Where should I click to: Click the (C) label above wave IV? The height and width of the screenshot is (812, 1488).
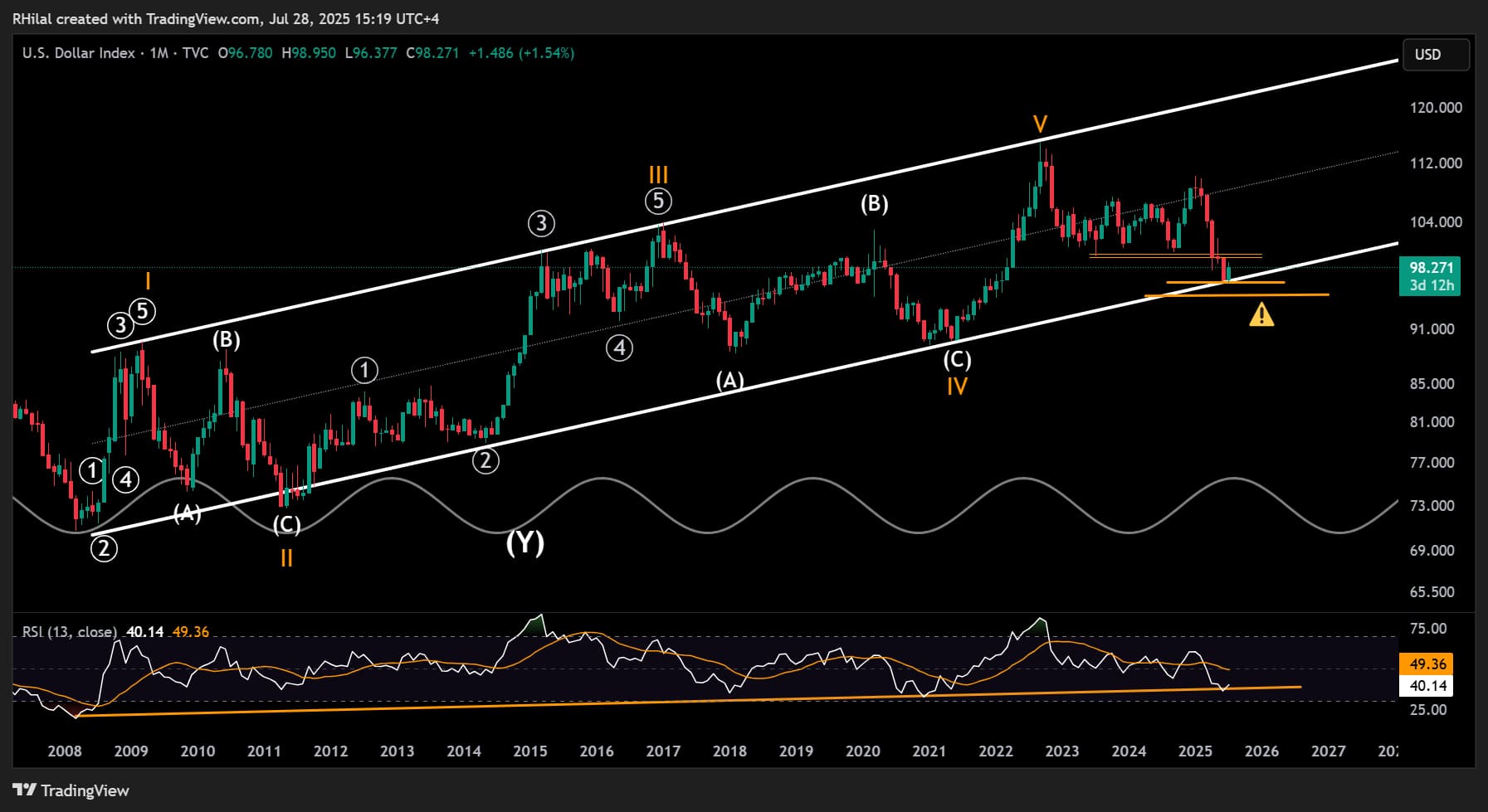(x=957, y=360)
